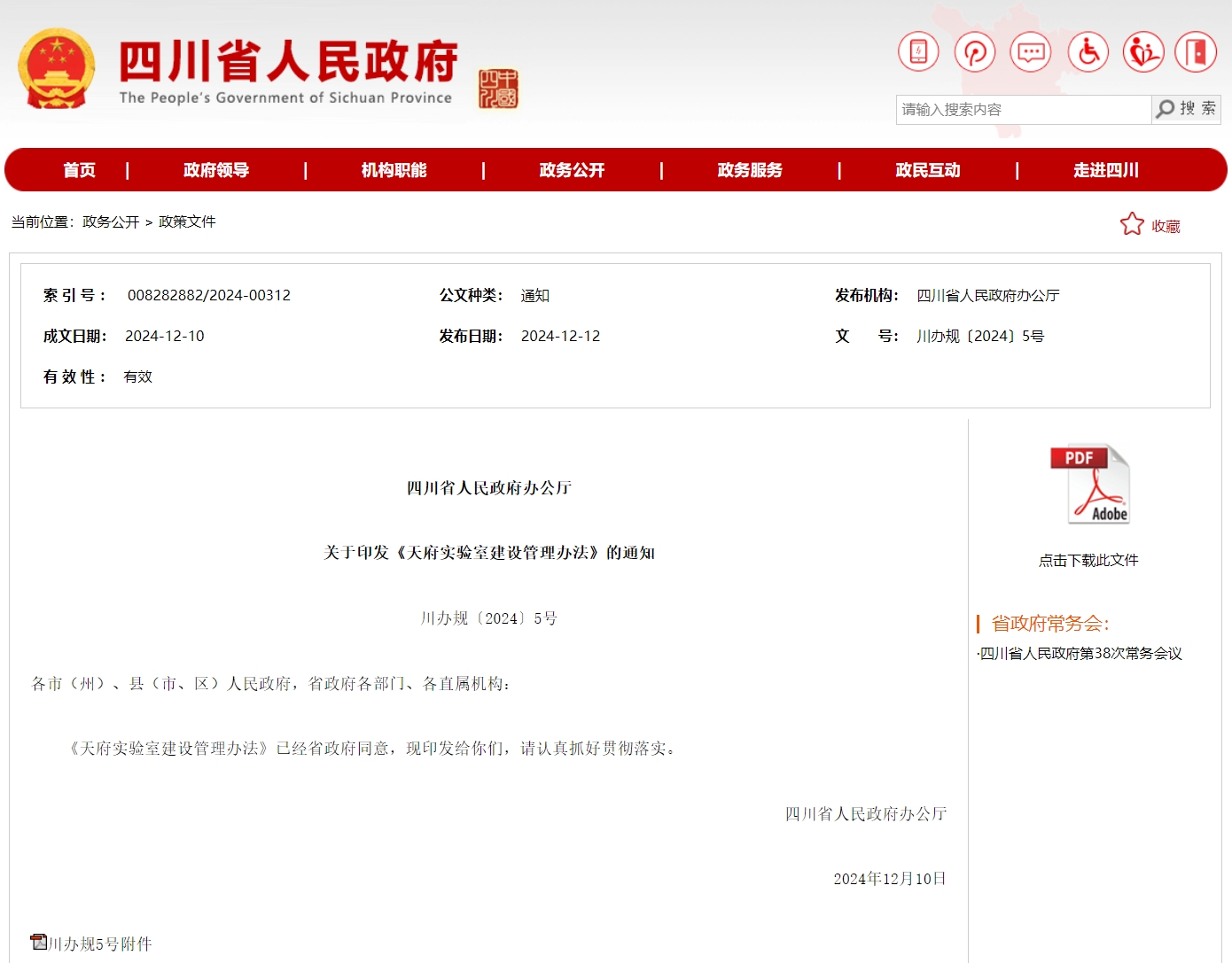Select the 成文日期 value 2024-12-10

(x=165, y=336)
